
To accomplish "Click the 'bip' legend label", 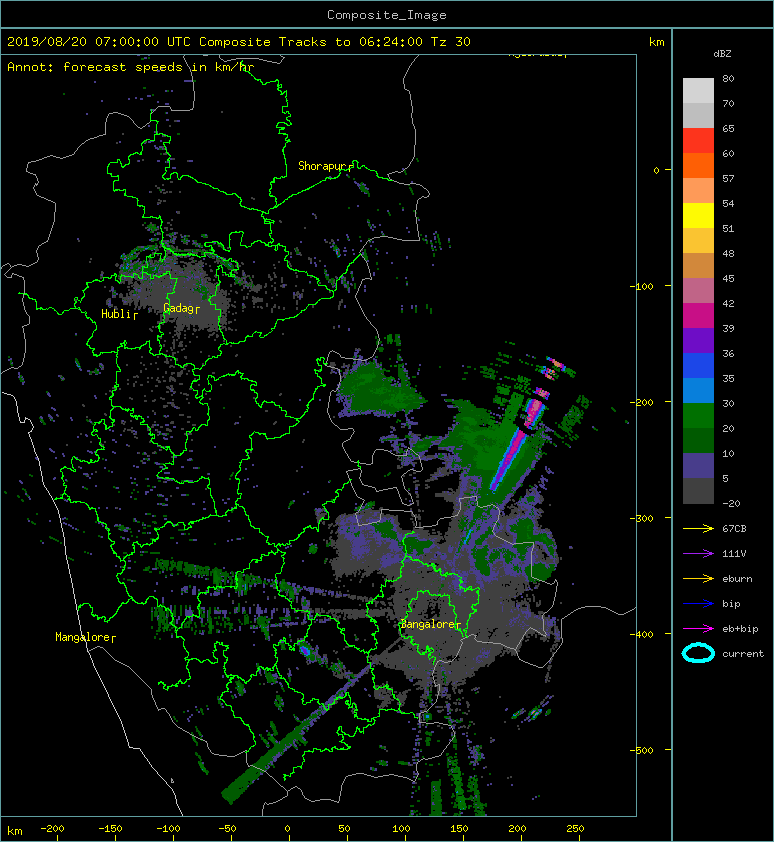I will pos(731,604).
